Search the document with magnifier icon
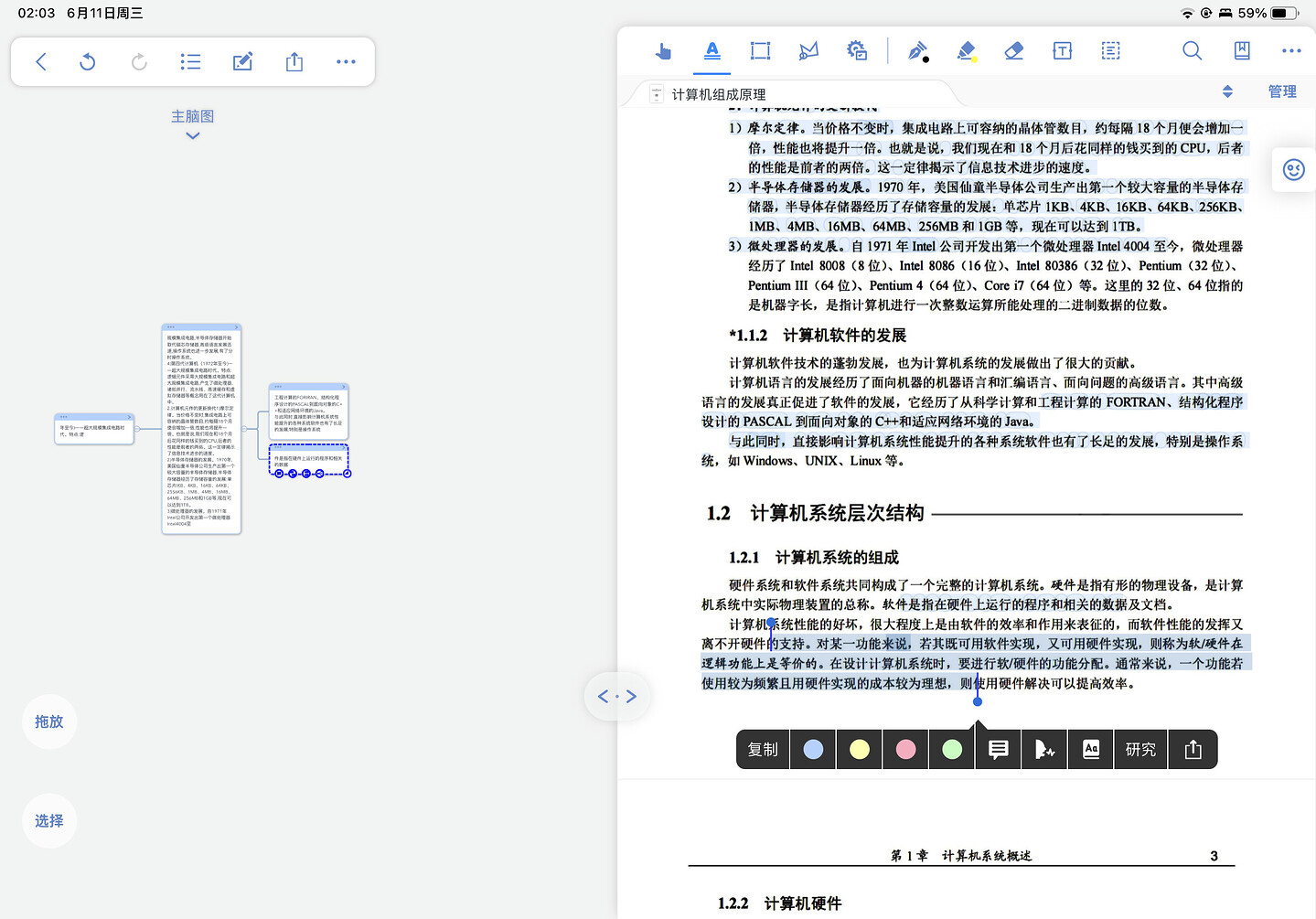This screenshot has height=919, width=1316. (1192, 51)
